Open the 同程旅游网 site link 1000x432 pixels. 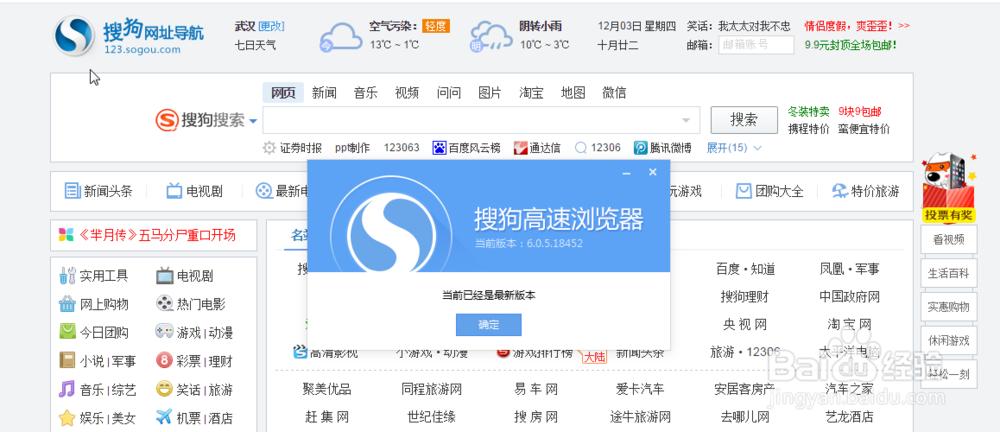coord(432,389)
